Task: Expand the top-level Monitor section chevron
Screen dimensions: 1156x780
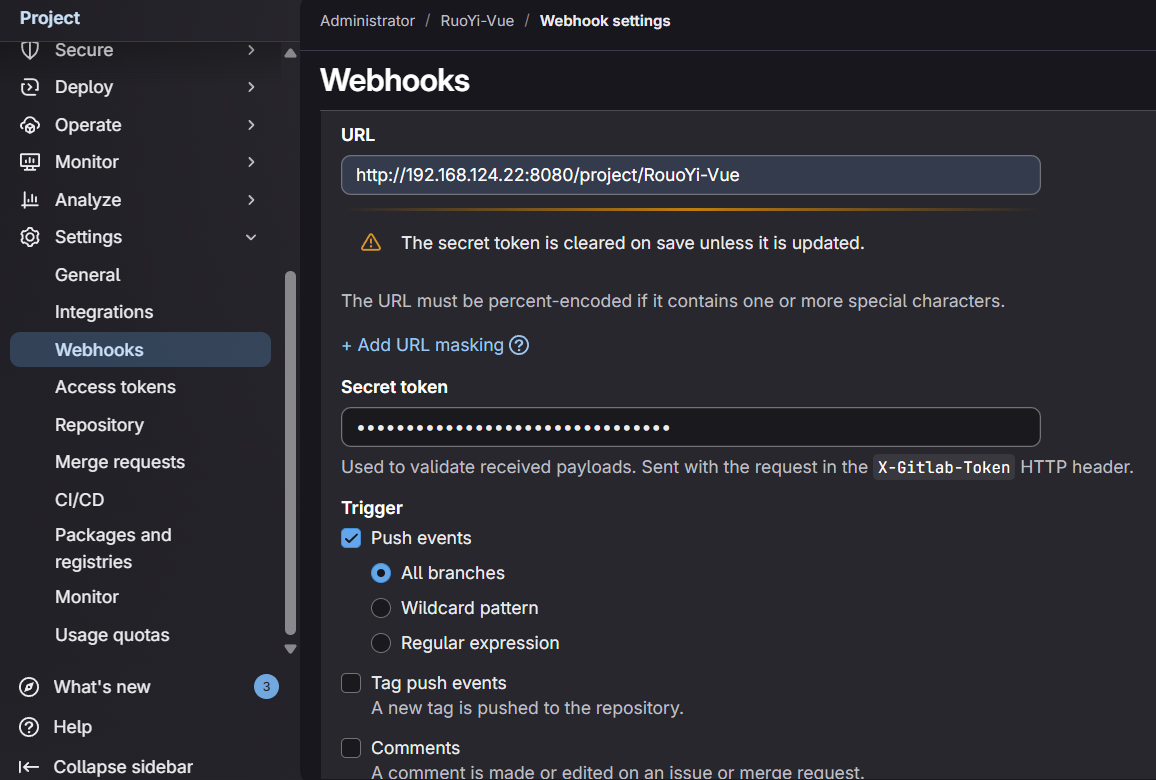Action: [251, 162]
